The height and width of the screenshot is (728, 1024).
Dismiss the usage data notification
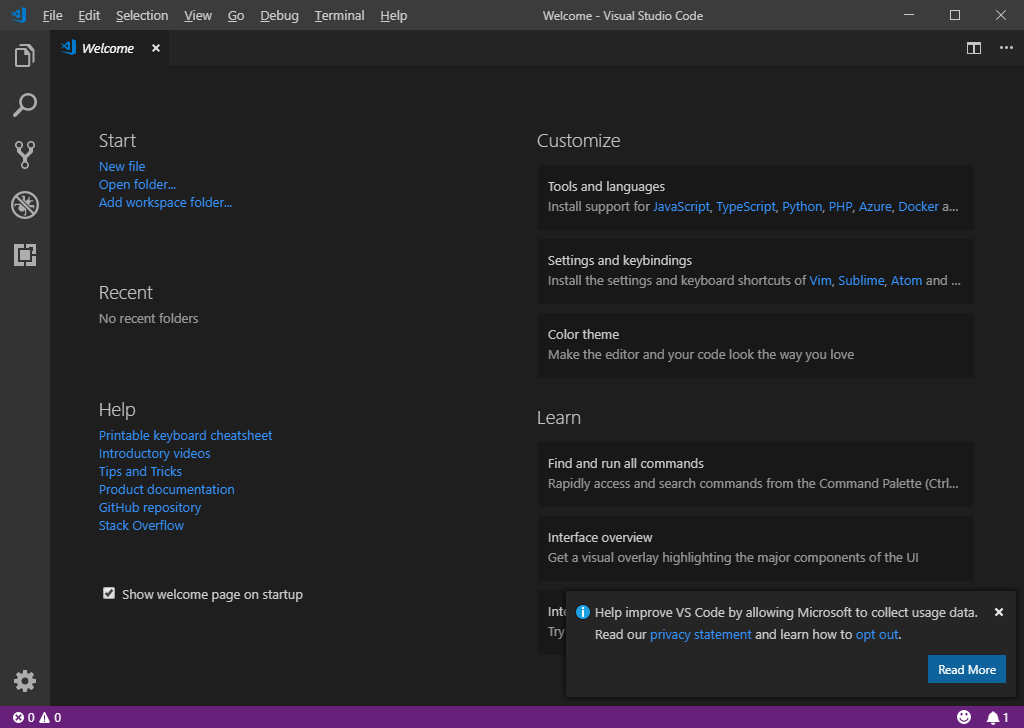click(999, 612)
